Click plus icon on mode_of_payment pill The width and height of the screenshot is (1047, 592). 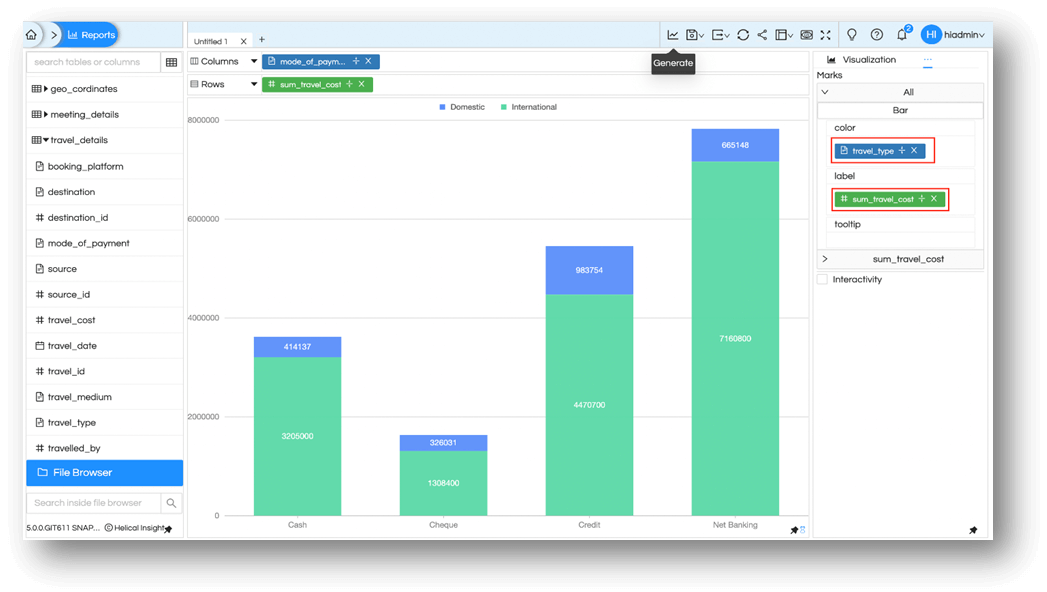point(356,61)
